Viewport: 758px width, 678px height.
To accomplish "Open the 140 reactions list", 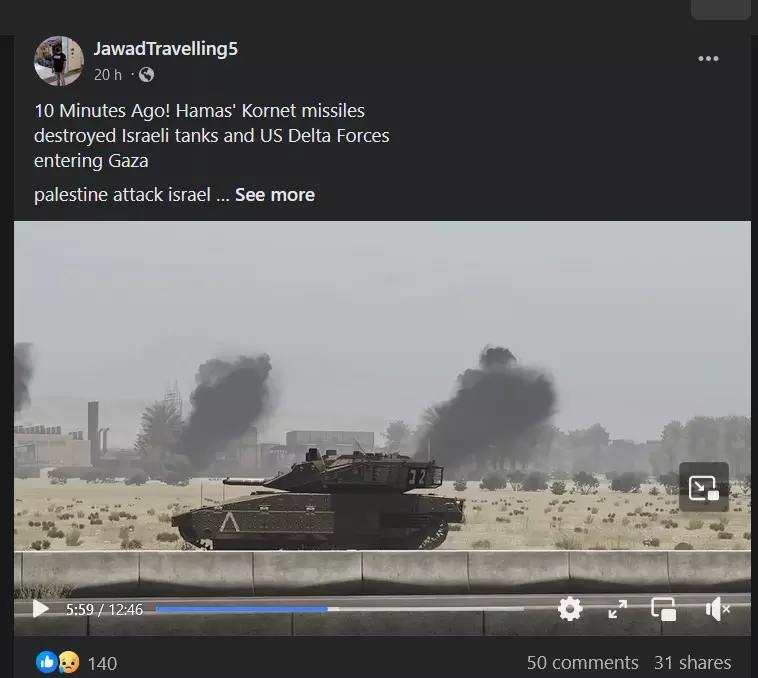I will point(102,663).
